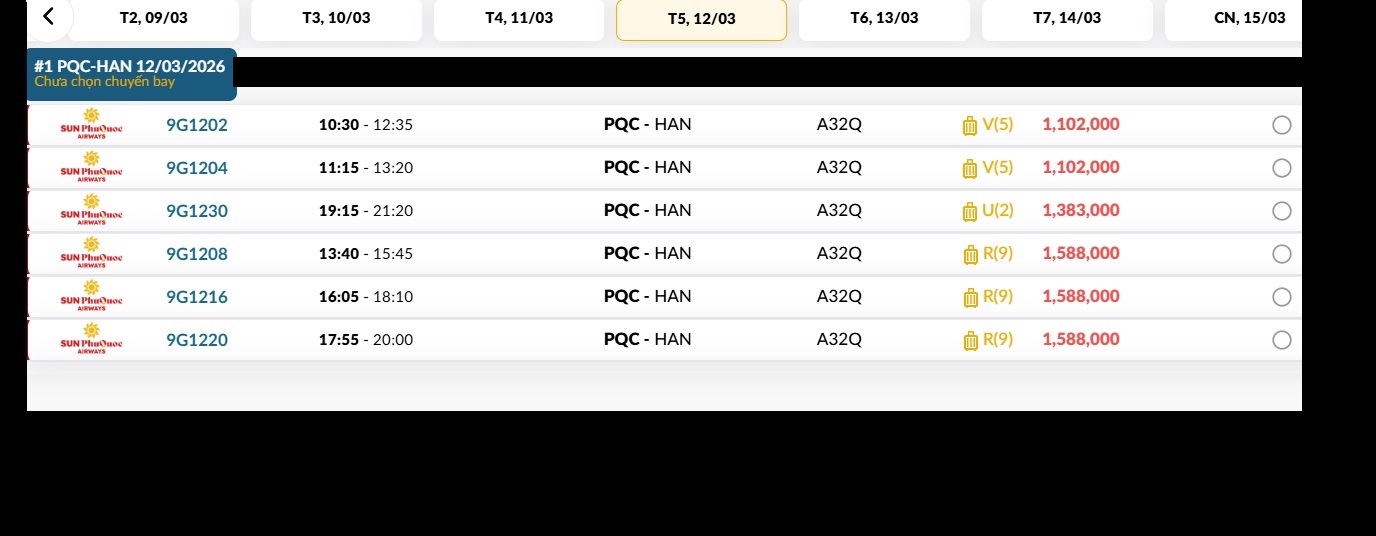Click flight number 9G1204 link
Screen dimensions: 1376x536
coord(197,168)
